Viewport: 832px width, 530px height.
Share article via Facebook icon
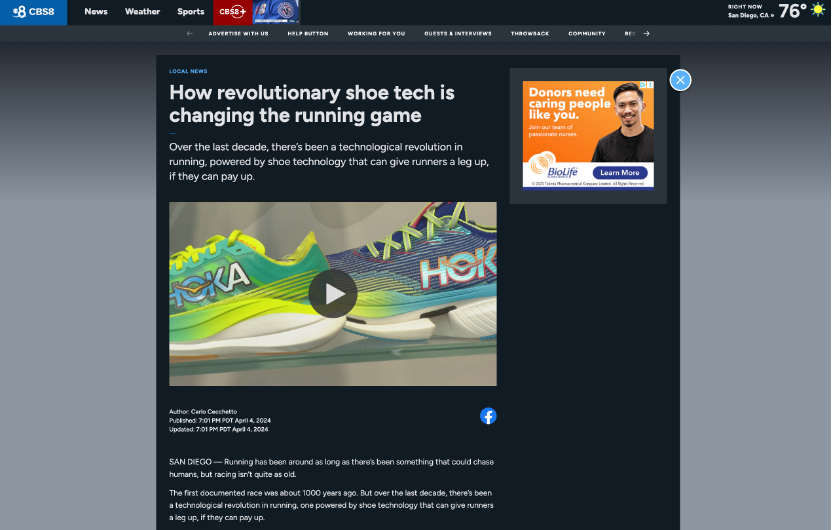tap(488, 416)
